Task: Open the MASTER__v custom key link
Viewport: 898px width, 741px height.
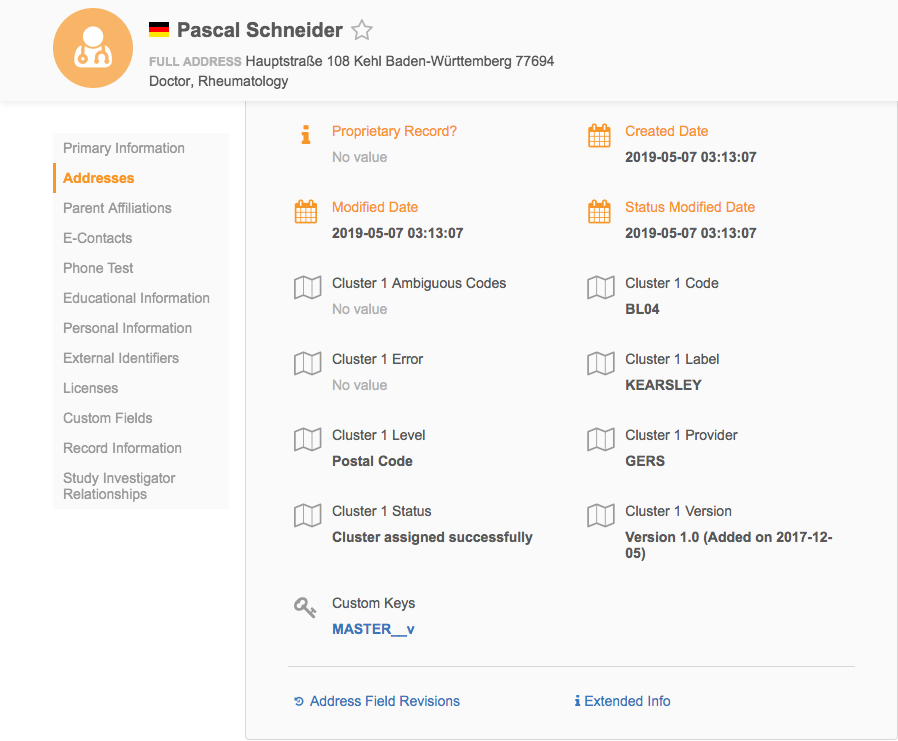Action: [x=373, y=629]
